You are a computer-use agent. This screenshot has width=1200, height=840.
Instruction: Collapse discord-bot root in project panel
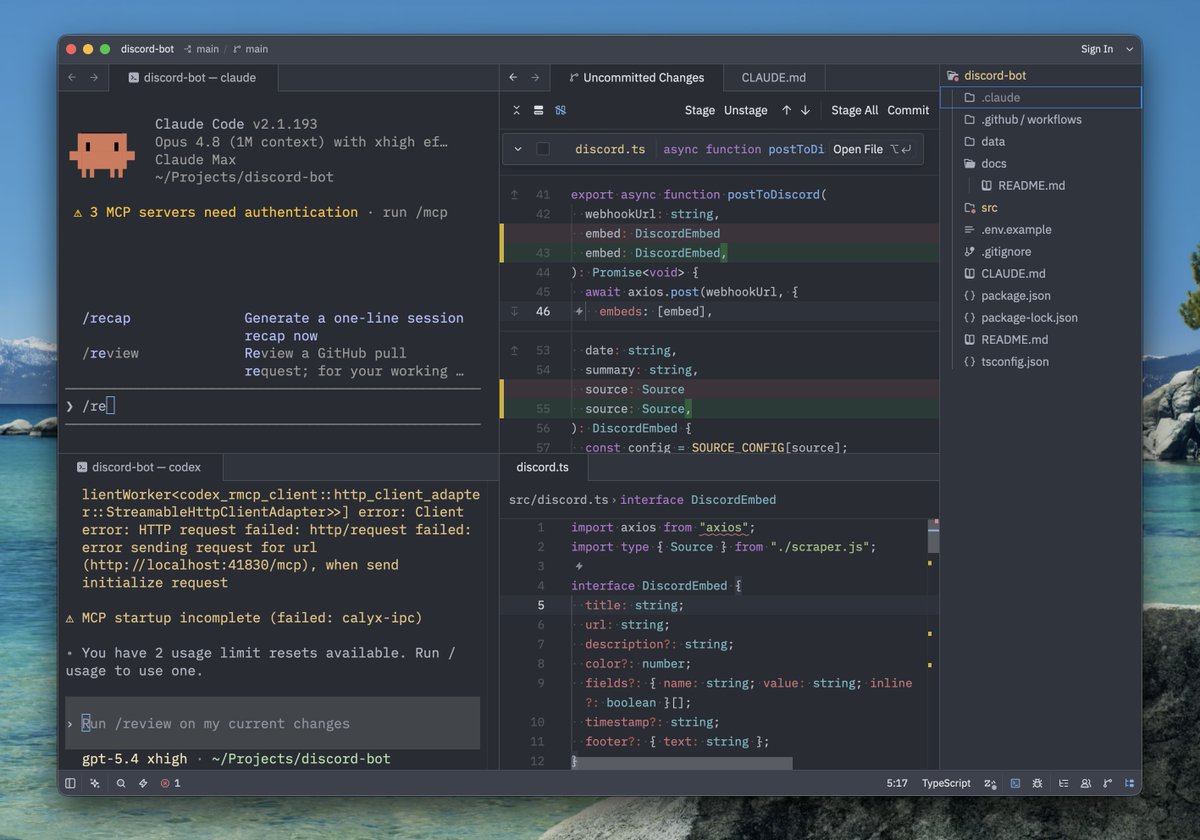[1041, 76]
